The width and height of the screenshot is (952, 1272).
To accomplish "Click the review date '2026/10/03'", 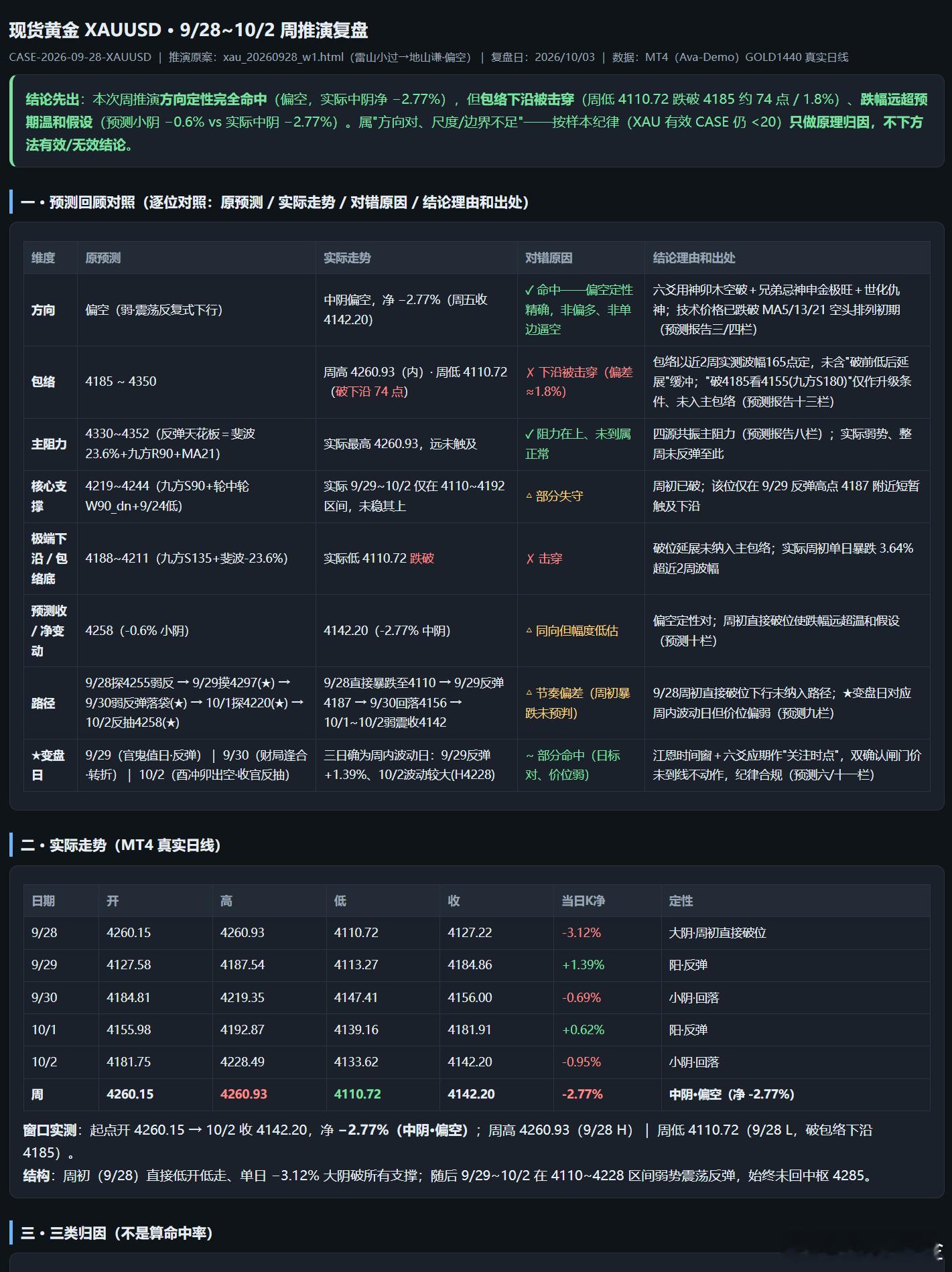I will click(564, 58).
